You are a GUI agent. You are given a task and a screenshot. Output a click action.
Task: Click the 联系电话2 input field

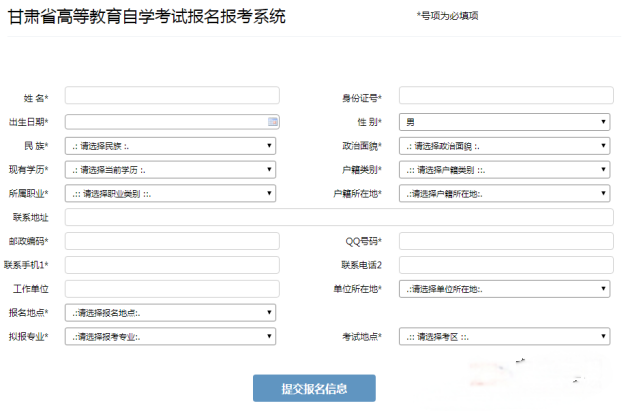click(505, 265)
